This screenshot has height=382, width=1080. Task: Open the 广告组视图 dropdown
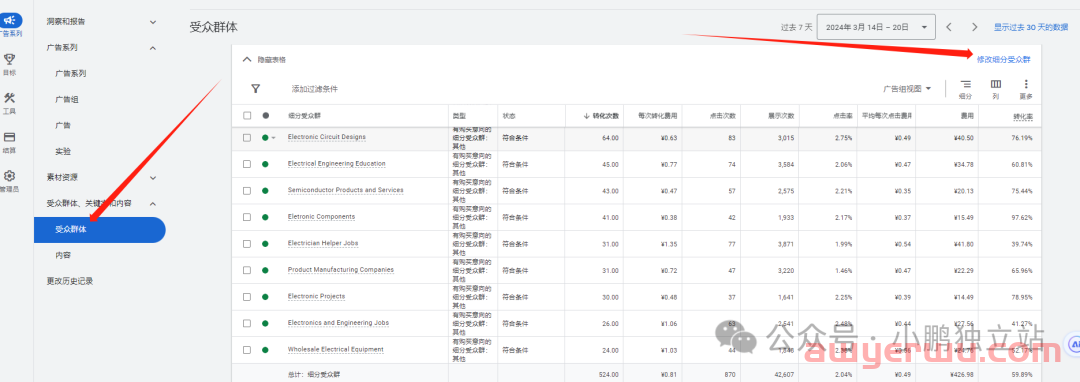coord(907,89)
